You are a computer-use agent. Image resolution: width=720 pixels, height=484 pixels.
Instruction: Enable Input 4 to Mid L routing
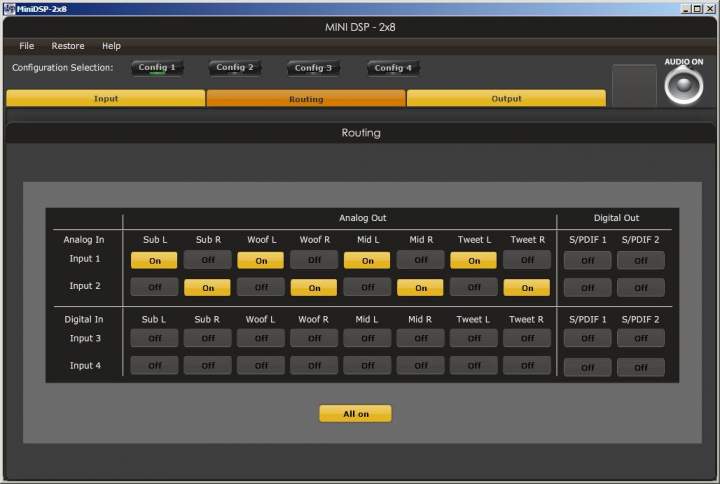[x=367, y=366]
